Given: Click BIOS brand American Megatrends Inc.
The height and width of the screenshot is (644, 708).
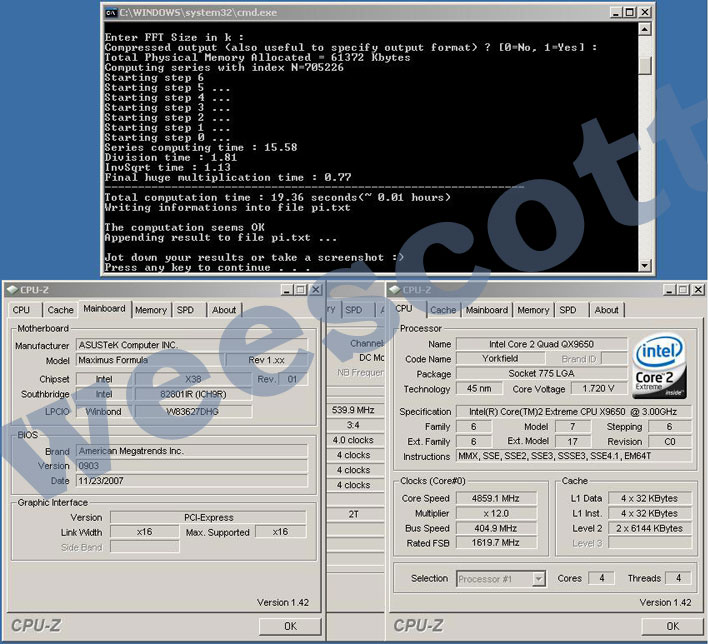Looking at the screenshot, I should (x=192, y=451).
